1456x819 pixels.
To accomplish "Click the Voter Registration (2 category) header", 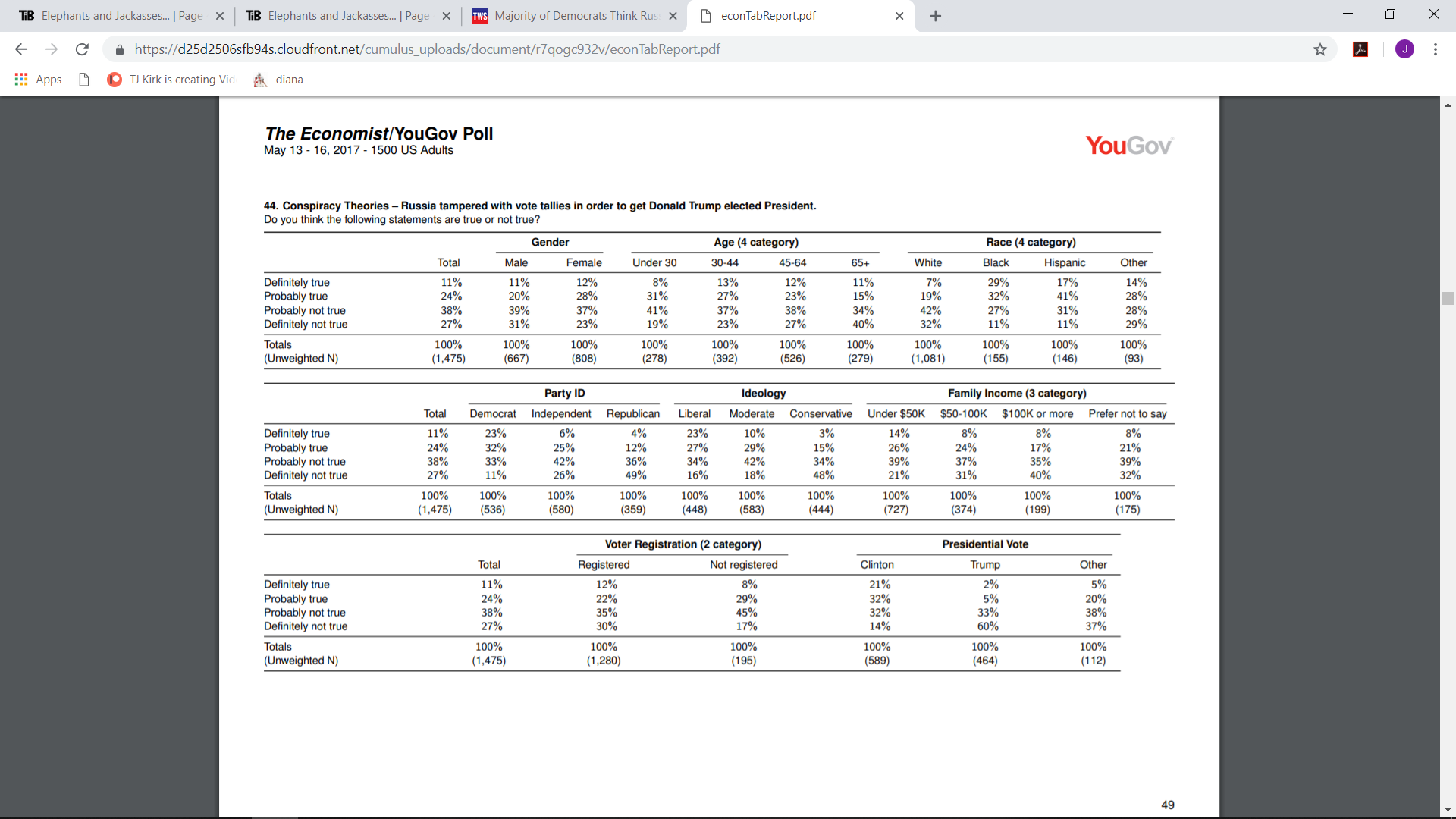I will coord(683,544).
